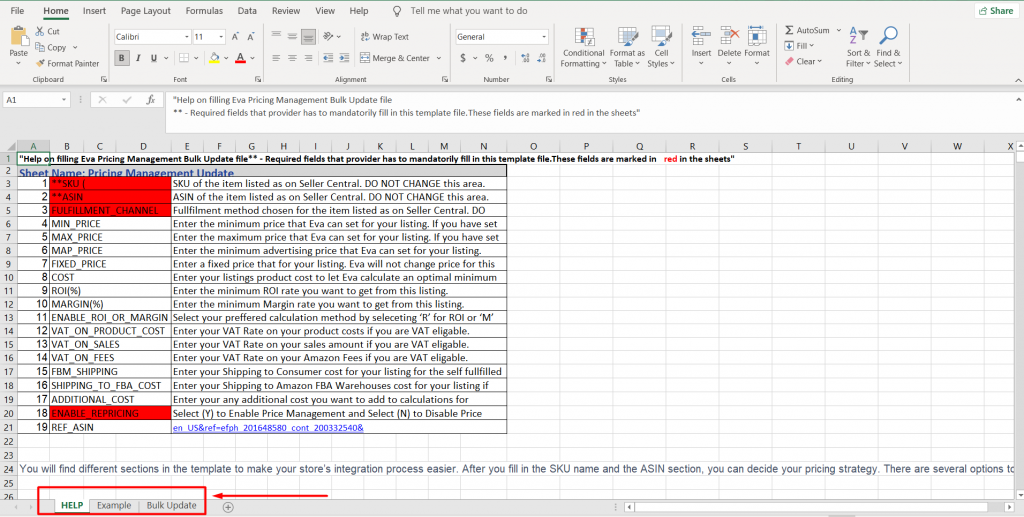The height and width of the screenshot is (517, 1024).
Task: Select the Example sheet tab
Action: pos(114,505)
